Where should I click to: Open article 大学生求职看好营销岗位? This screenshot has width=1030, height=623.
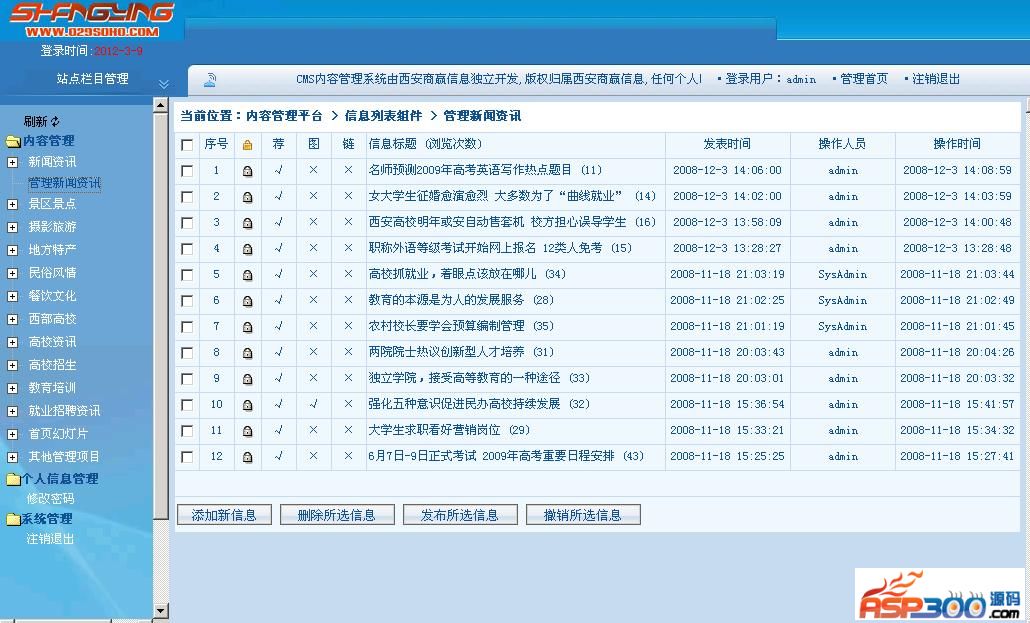(x=434, y=430)
